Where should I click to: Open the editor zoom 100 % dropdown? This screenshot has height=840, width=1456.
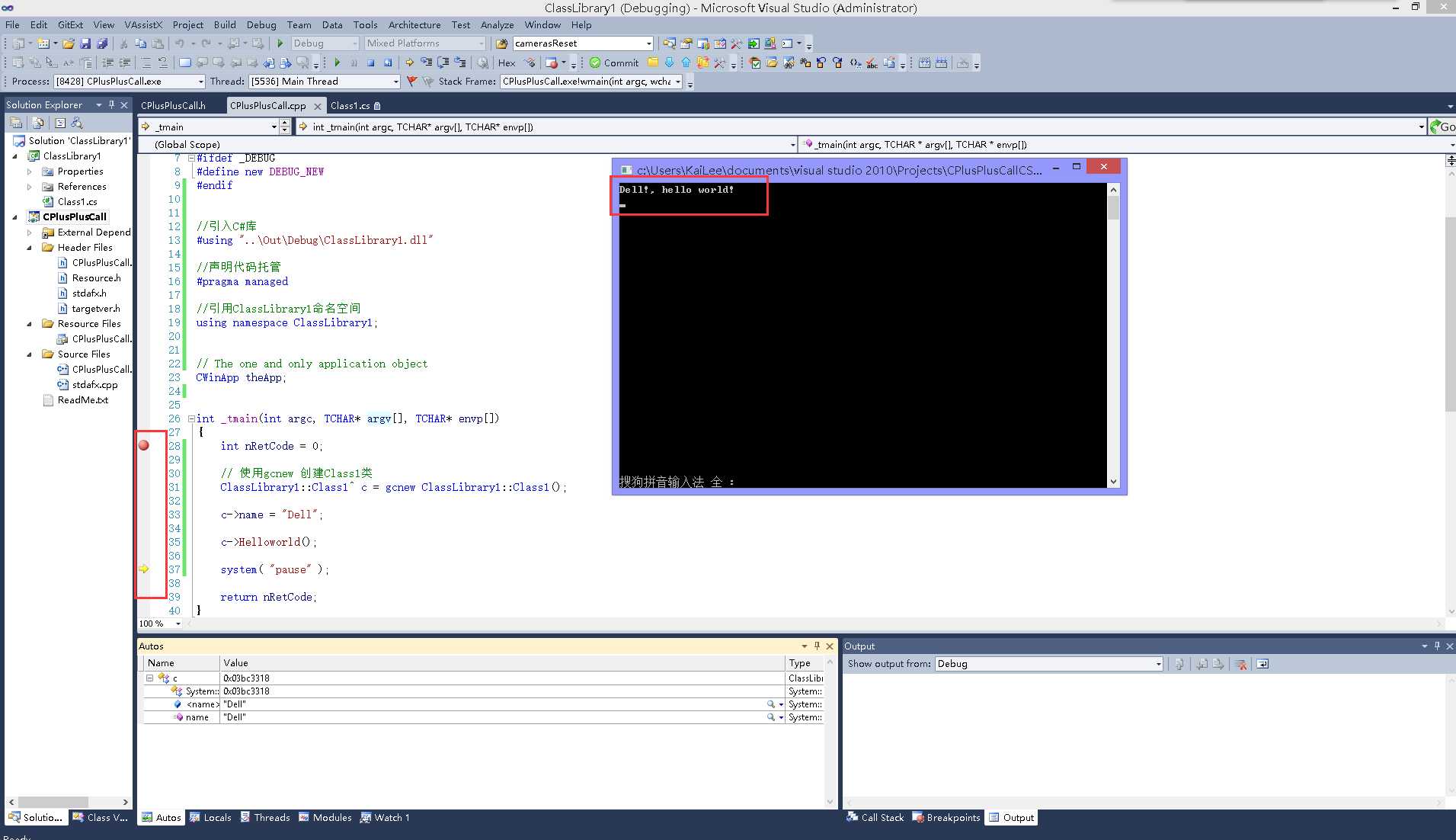160,624
